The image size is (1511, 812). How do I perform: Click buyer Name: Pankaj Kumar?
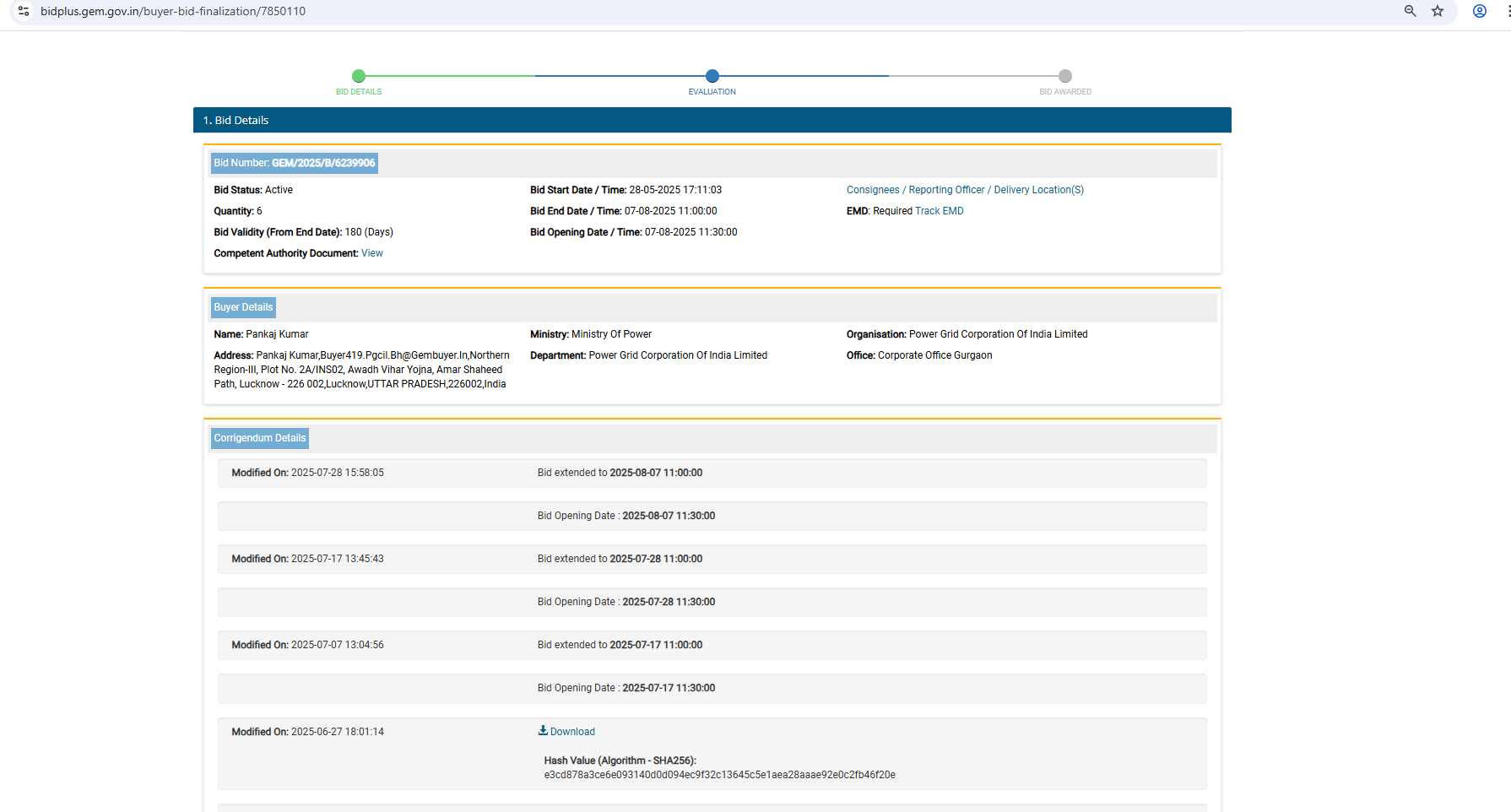click(261, 334)
